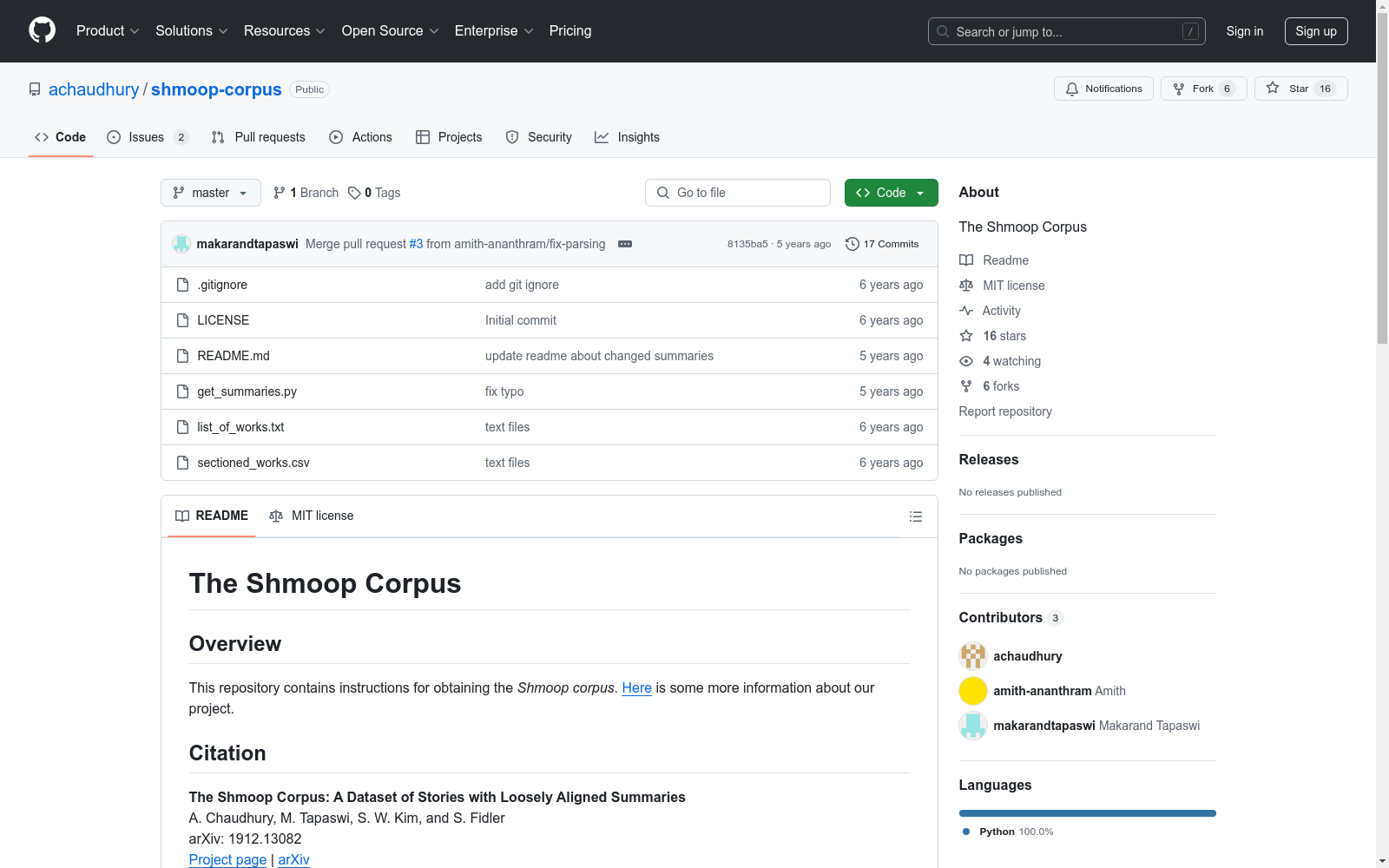
Task: Go to the Pricing page
Action: point(570,31)
